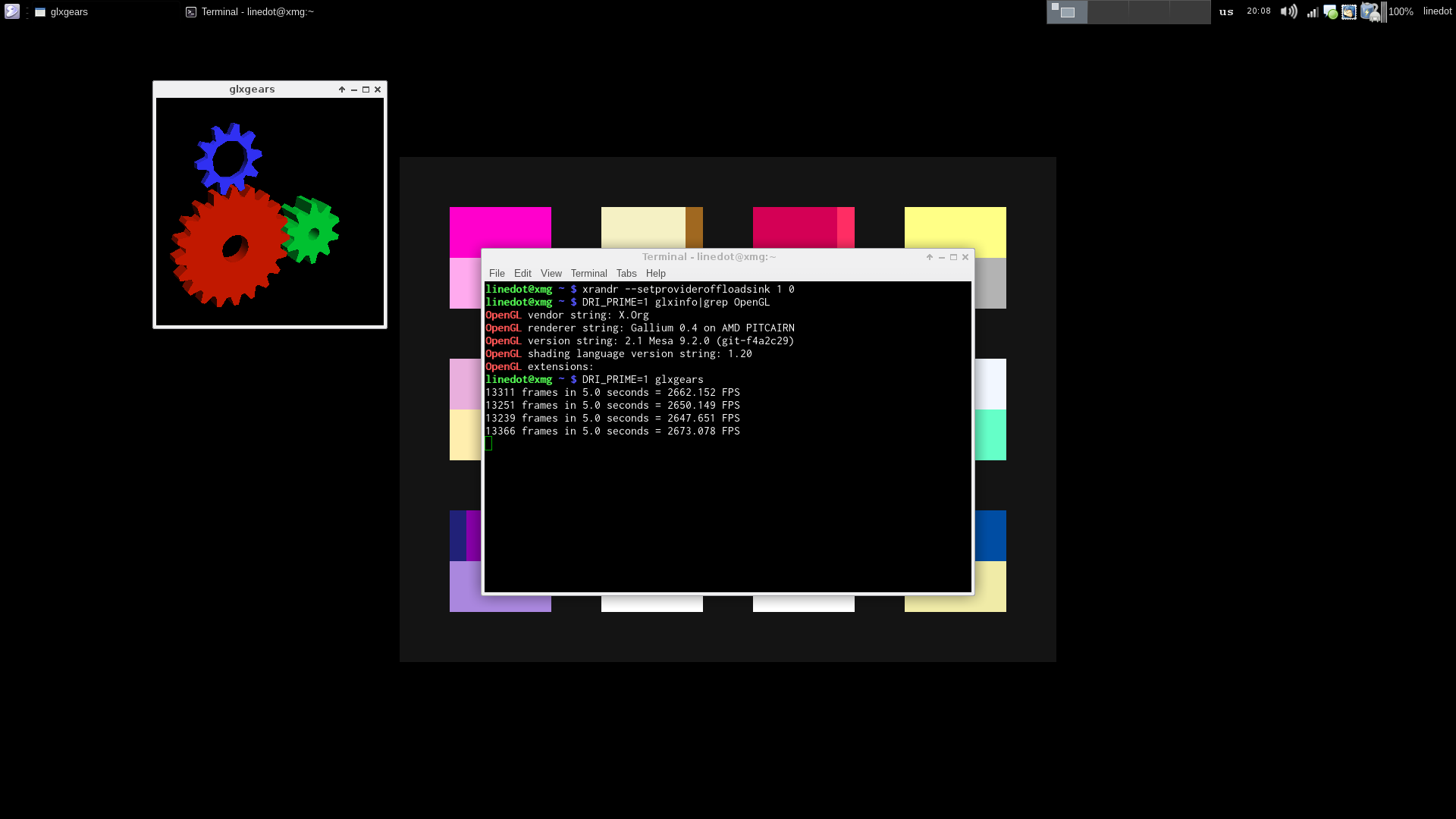Open the View menu in Terminal
Screen dimensions: 1456x819
tap(551, 273)
